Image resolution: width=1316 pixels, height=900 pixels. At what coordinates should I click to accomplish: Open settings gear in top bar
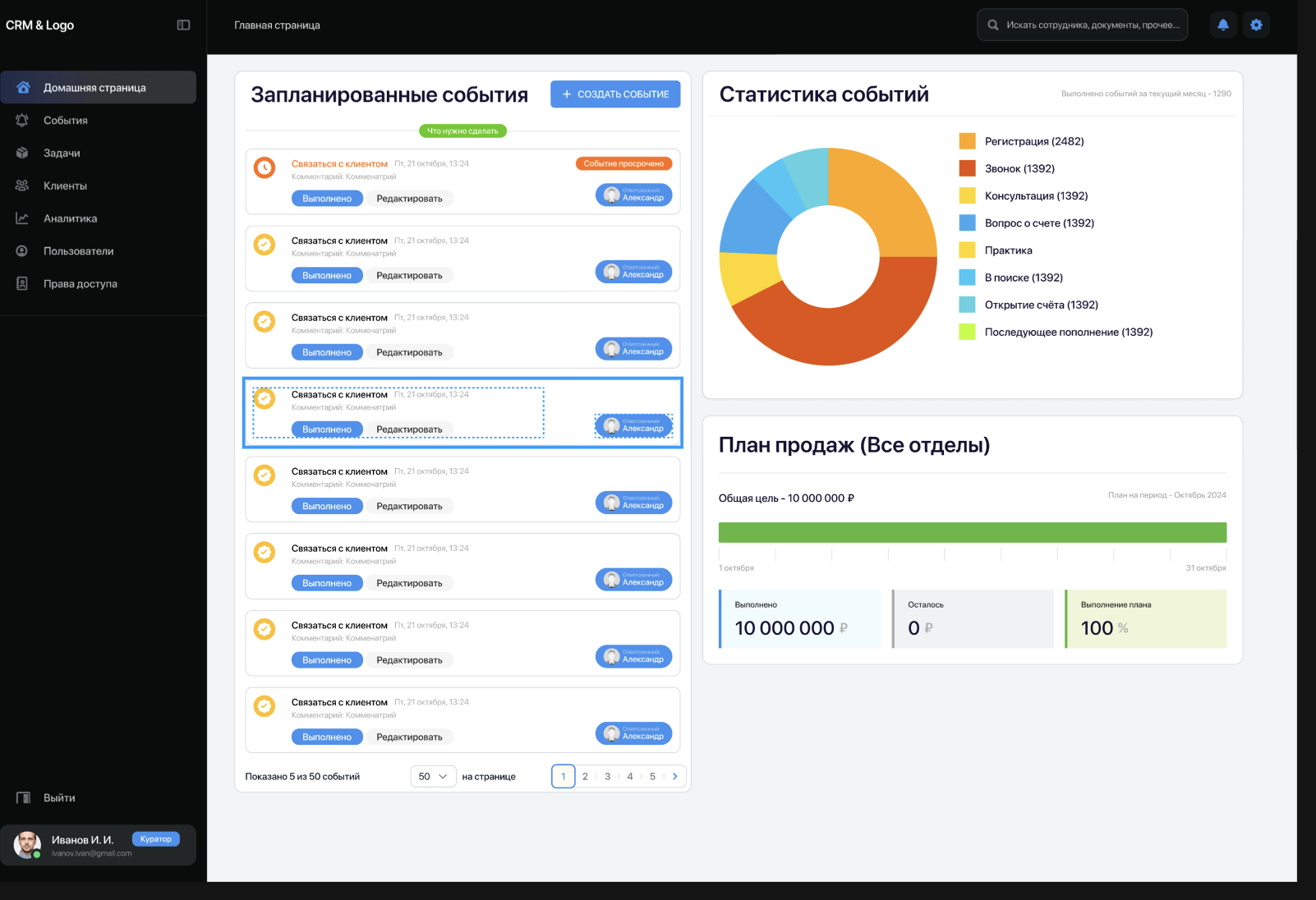[1256, 25]
